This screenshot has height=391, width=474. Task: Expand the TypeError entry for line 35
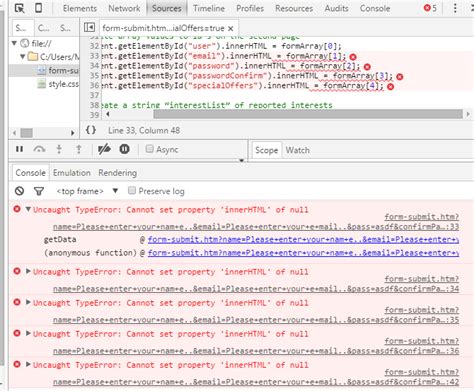(28, 302)
